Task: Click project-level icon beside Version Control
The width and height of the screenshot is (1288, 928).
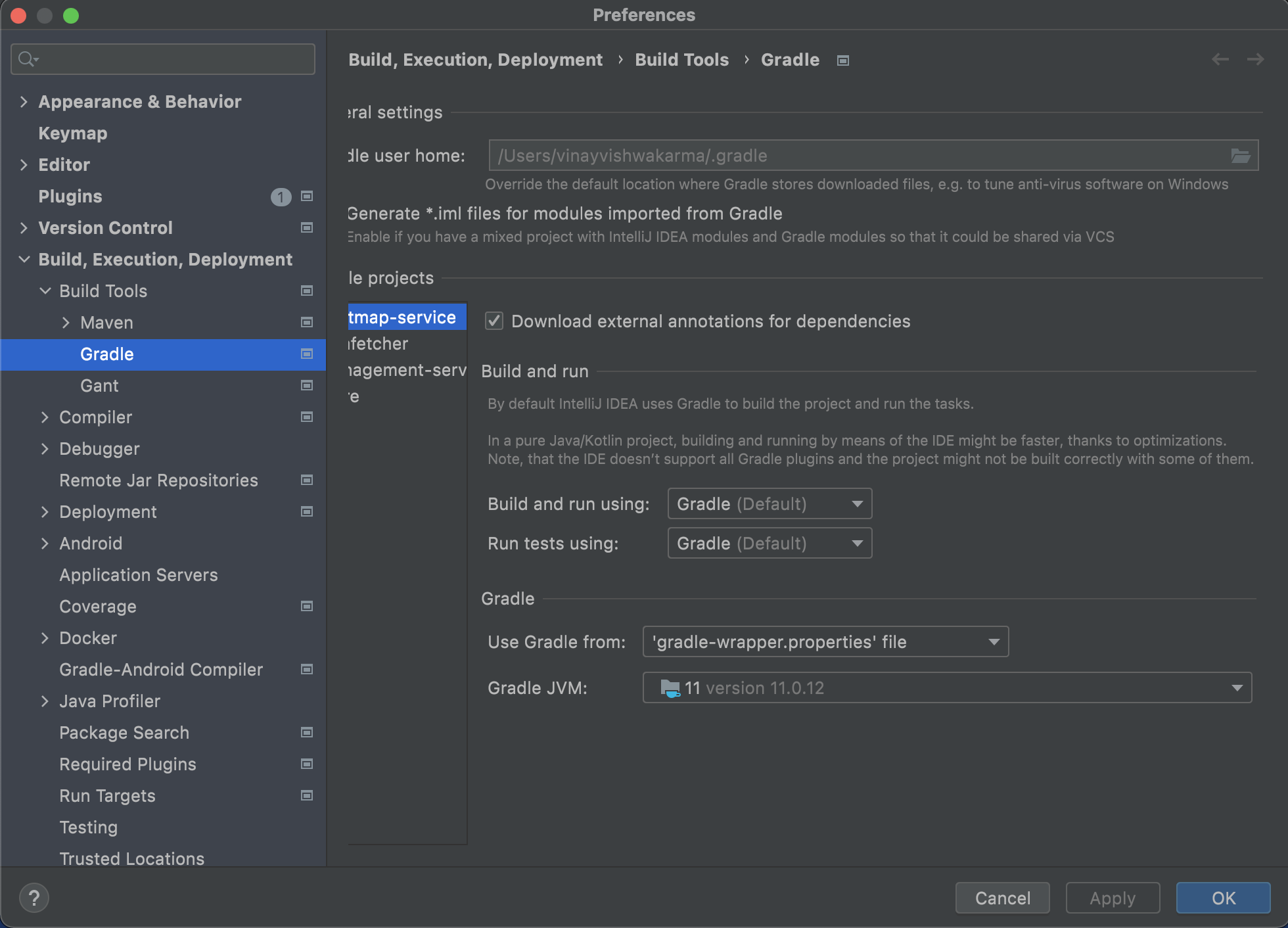Action: pos(307,227)
